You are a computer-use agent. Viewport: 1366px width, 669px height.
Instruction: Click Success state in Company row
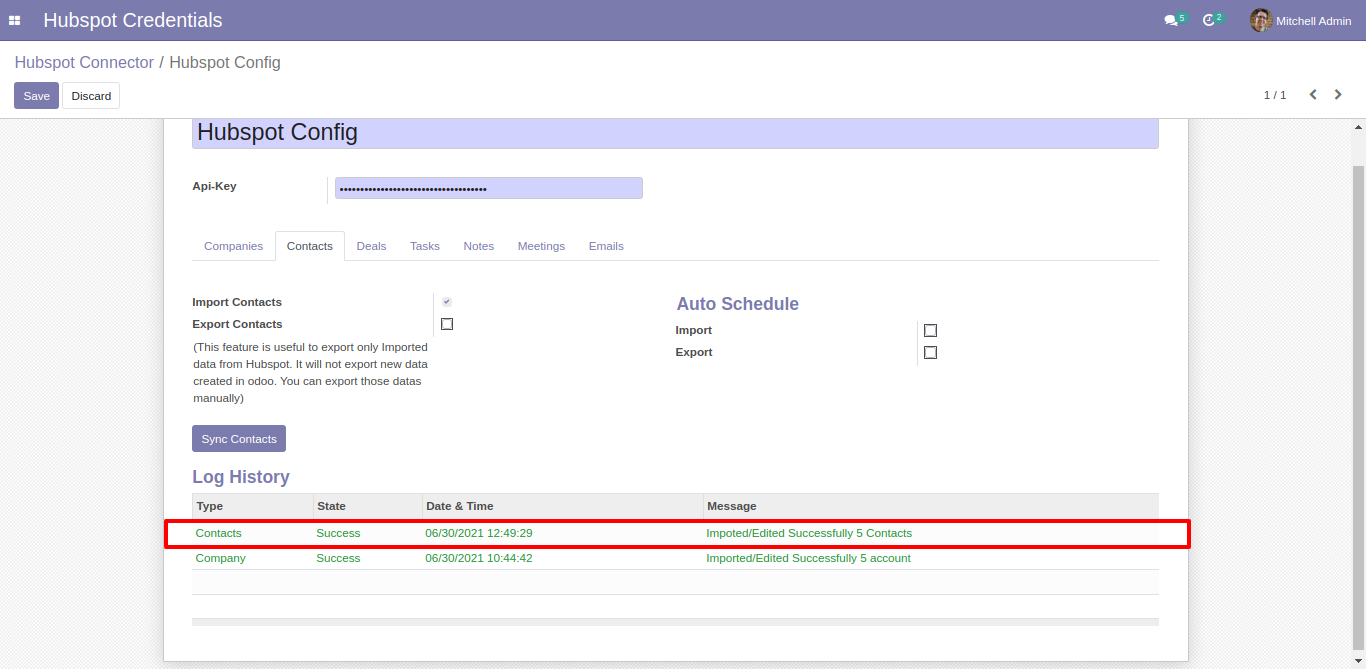click(338, 558)
